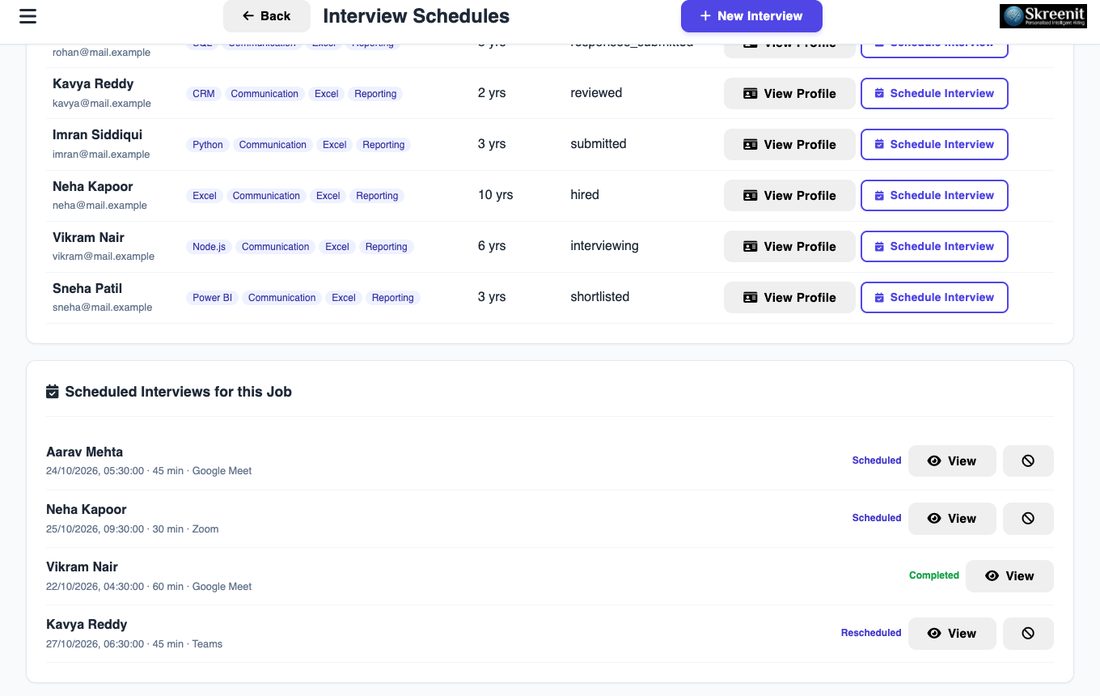View Profile for Vikram Nair
The height and width of the screenshot is (696, 1100).
pos(789,246)
